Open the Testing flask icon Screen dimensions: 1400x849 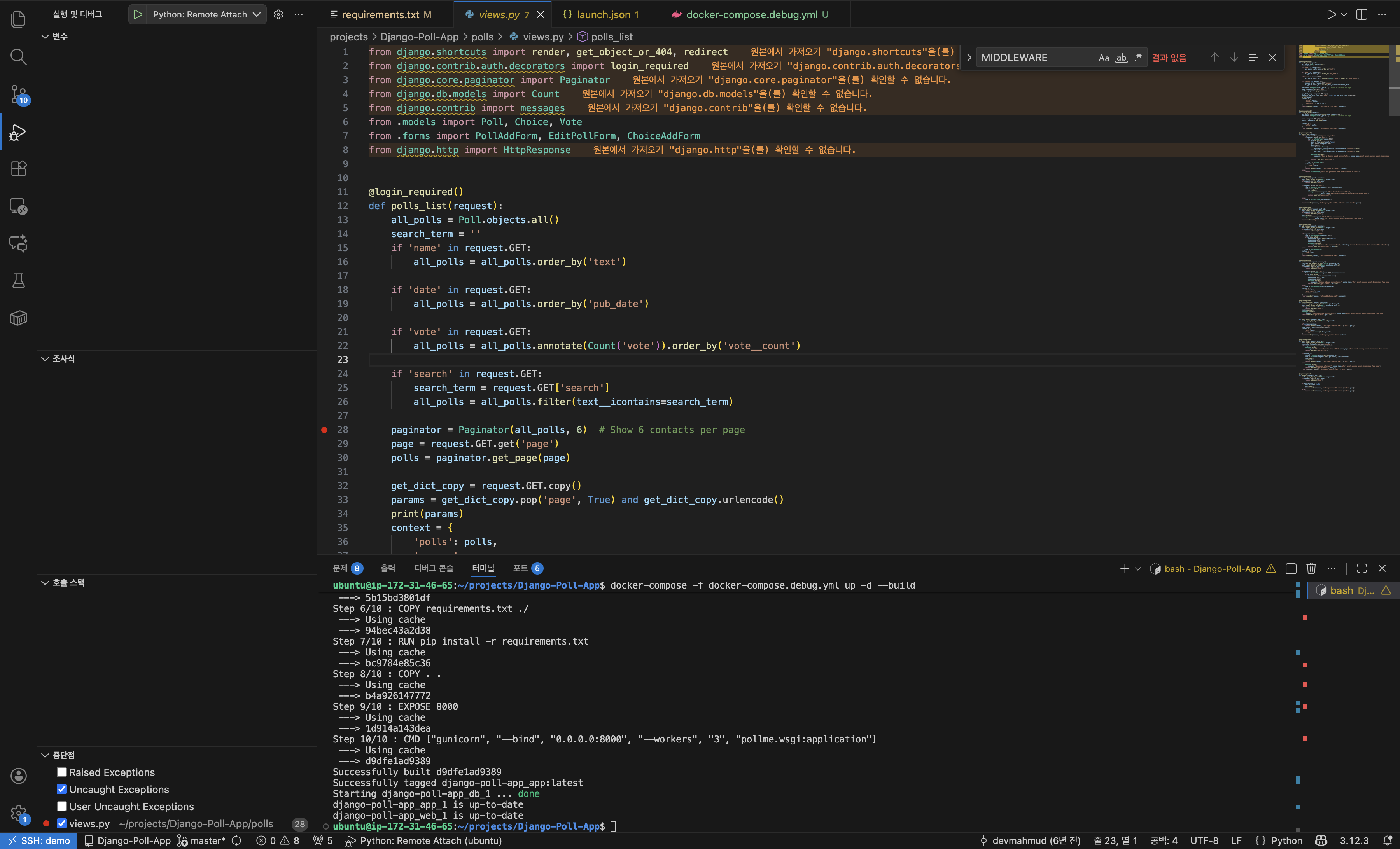coord(18,281)
